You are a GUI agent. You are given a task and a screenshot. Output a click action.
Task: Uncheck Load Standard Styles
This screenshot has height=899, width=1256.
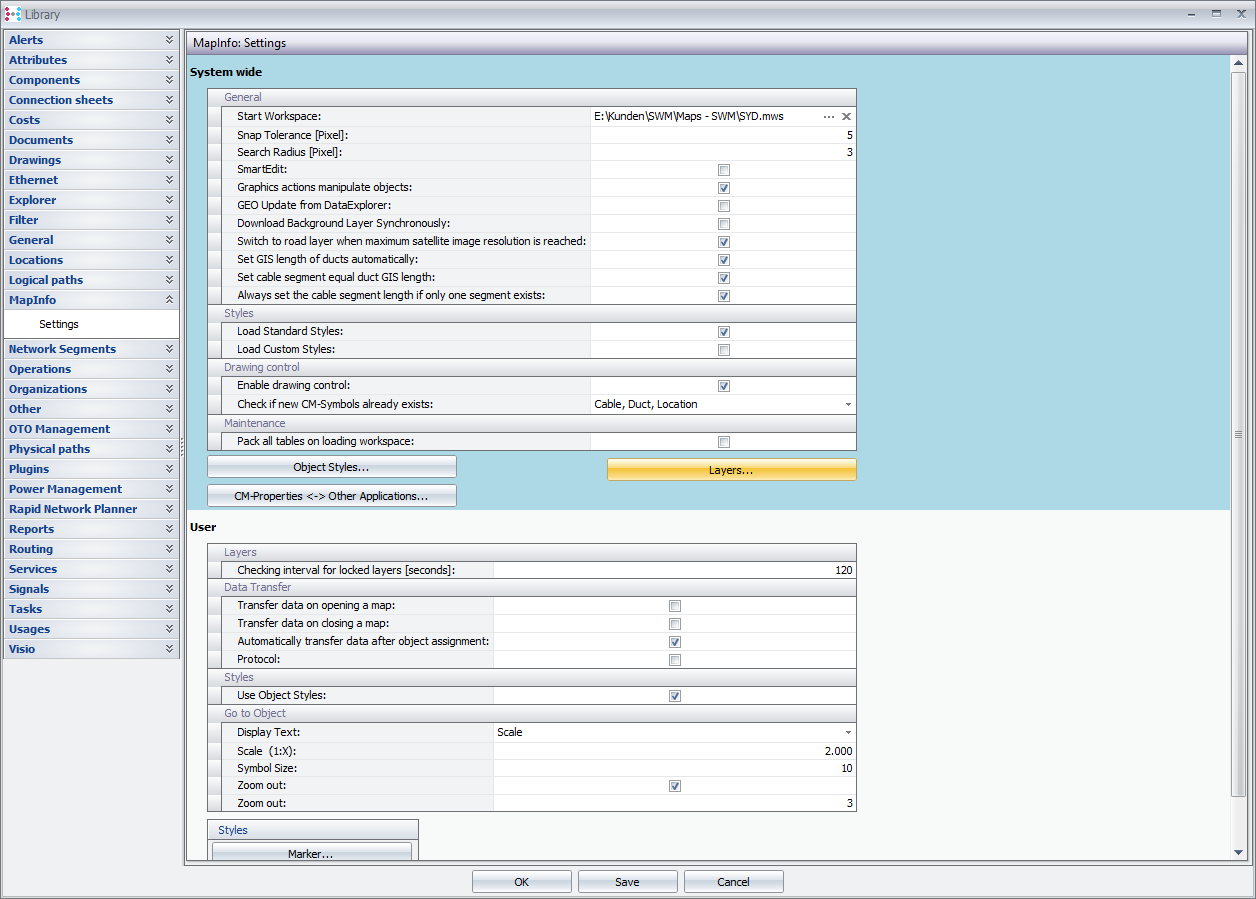tap(724, 332)
